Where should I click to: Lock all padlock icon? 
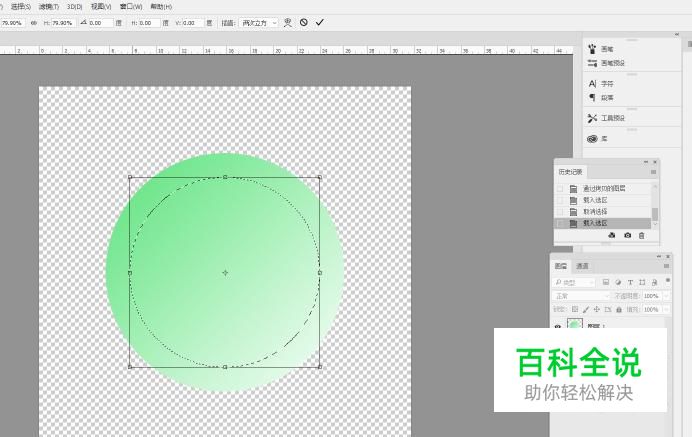619,309
